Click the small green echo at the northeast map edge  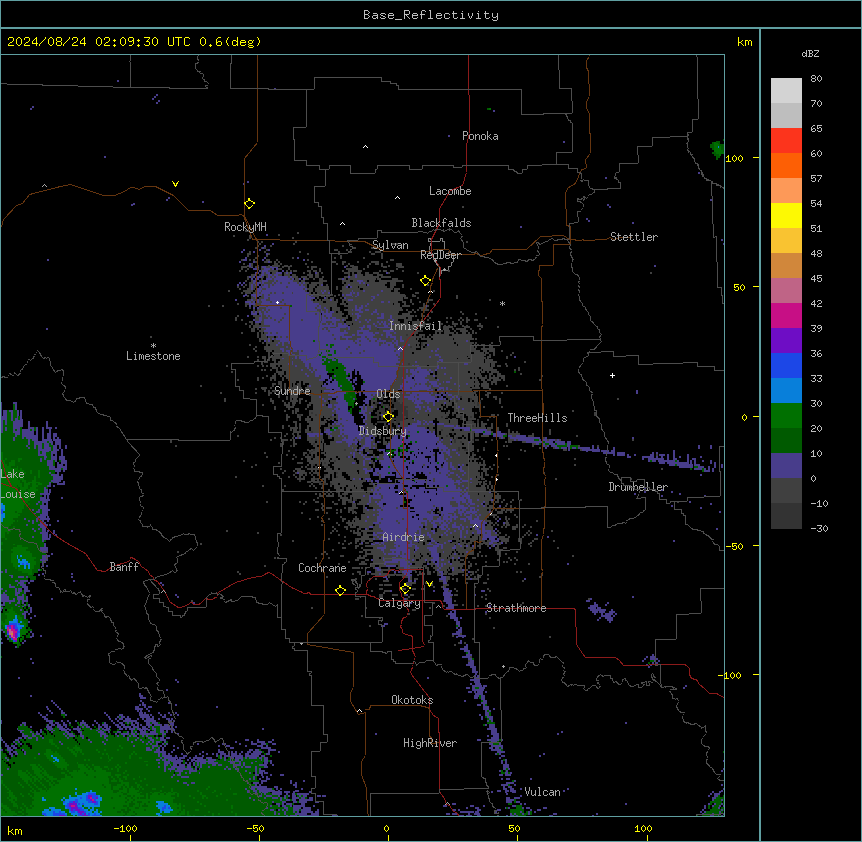717,149
